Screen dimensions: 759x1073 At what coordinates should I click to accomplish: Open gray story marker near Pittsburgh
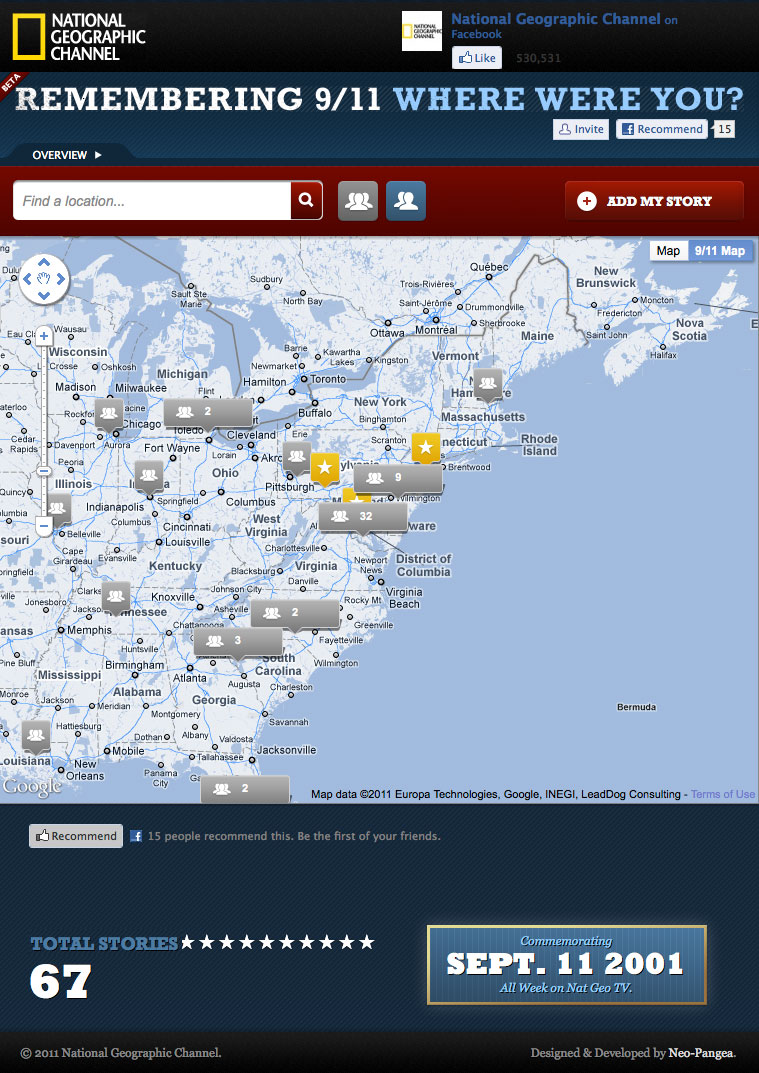tap(297, 456)
